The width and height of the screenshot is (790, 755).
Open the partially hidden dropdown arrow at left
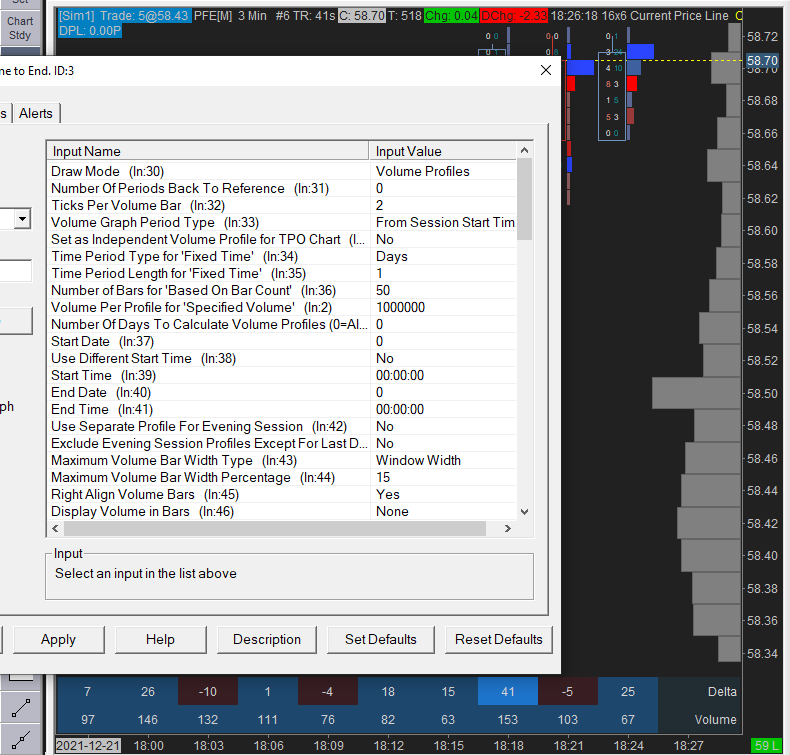point(22,219)
